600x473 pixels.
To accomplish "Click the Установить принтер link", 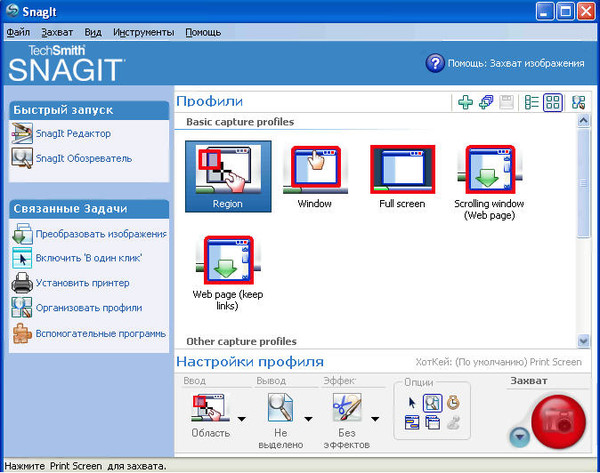I will pos(83,283).
